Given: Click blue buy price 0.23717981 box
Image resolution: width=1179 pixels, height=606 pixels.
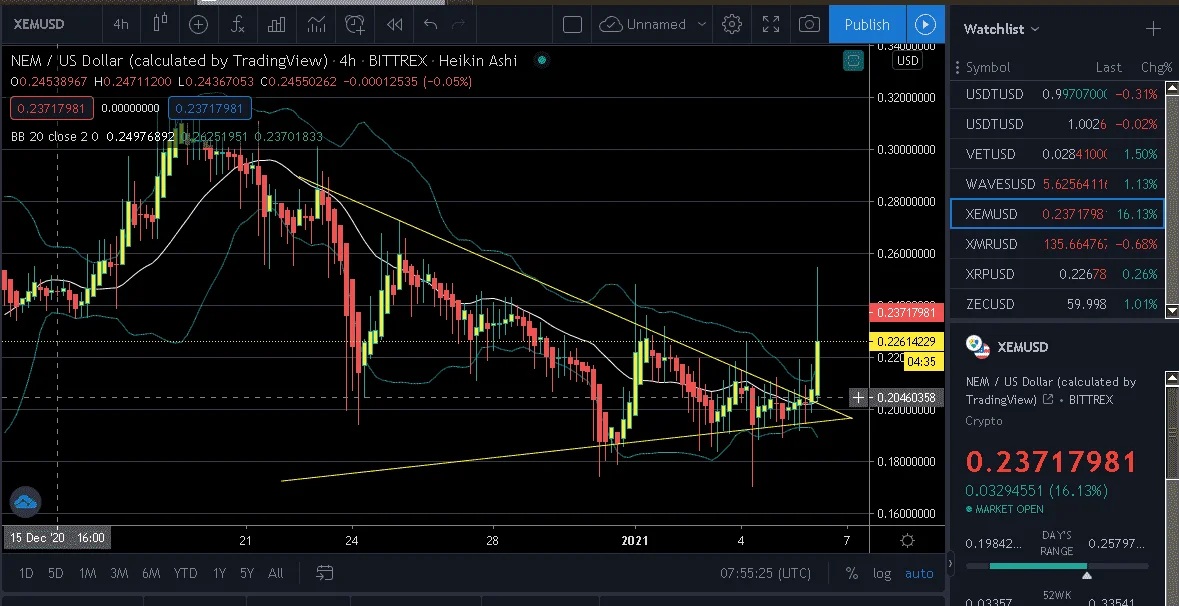Looking at the screenshot, I should tap(209, 108).
